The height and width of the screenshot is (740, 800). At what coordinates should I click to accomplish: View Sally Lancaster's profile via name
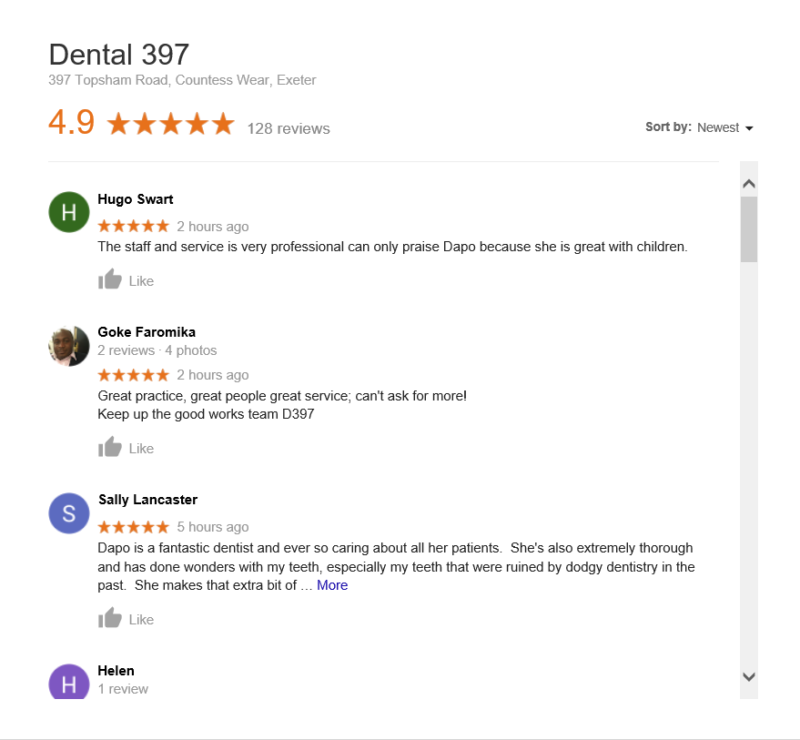(148, 500)
